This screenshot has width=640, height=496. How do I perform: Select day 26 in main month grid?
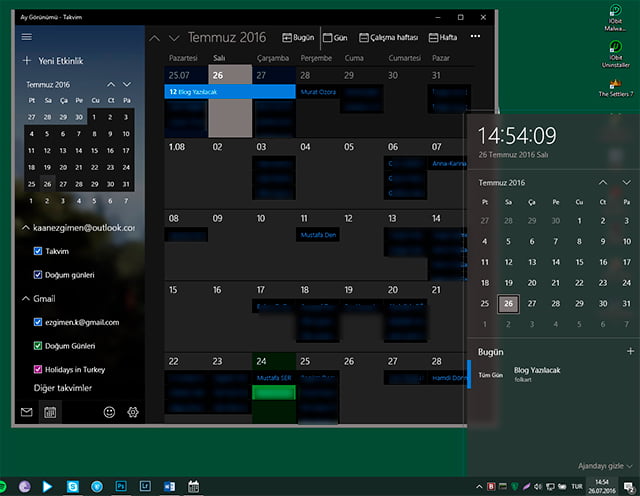pyautogui.click(x=230, y=101)
